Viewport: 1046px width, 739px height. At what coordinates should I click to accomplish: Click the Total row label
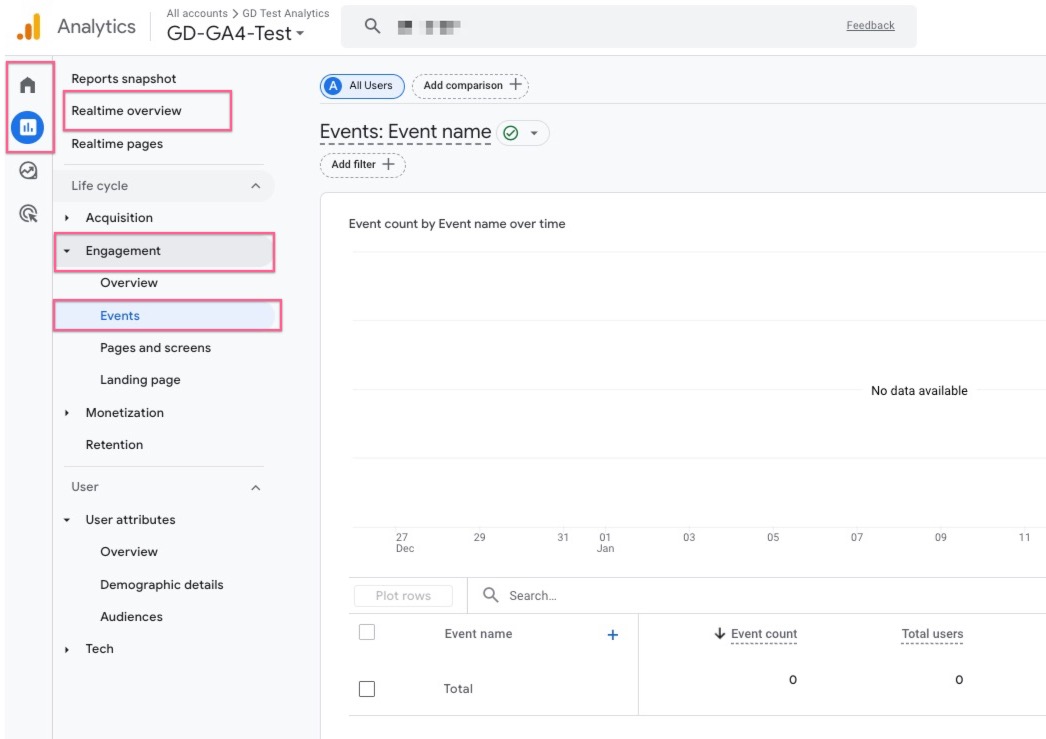[458, 688]
